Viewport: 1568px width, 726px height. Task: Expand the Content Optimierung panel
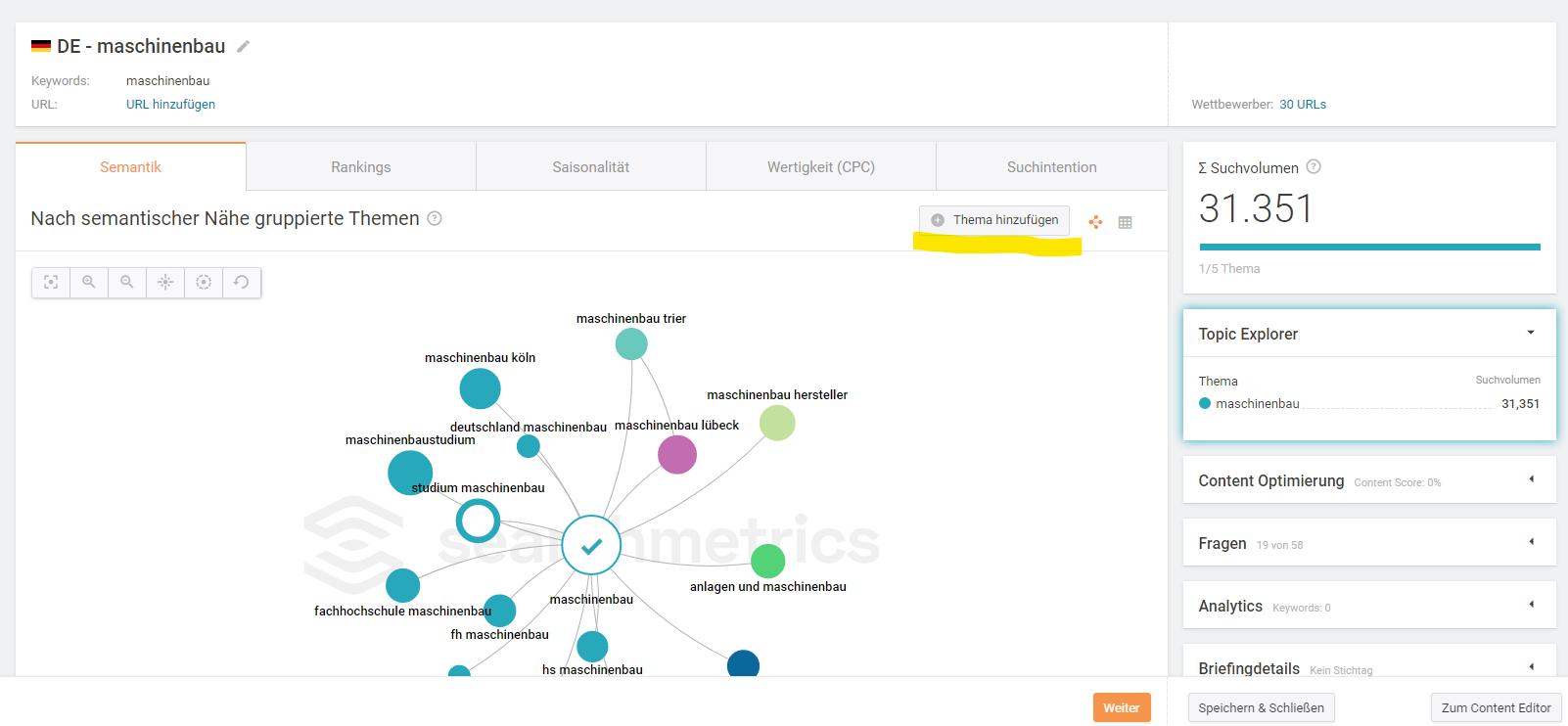tap(1532, 479)
